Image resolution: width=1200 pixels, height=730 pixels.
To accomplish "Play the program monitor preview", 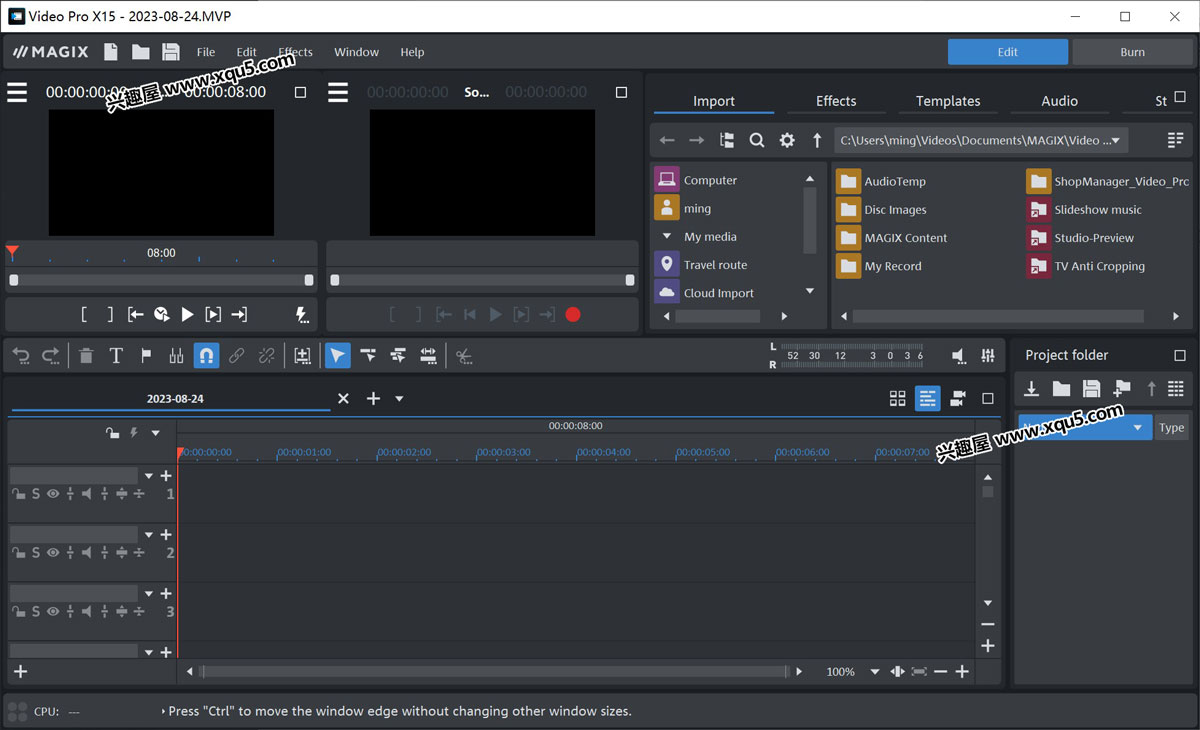I will coord(187,314).
